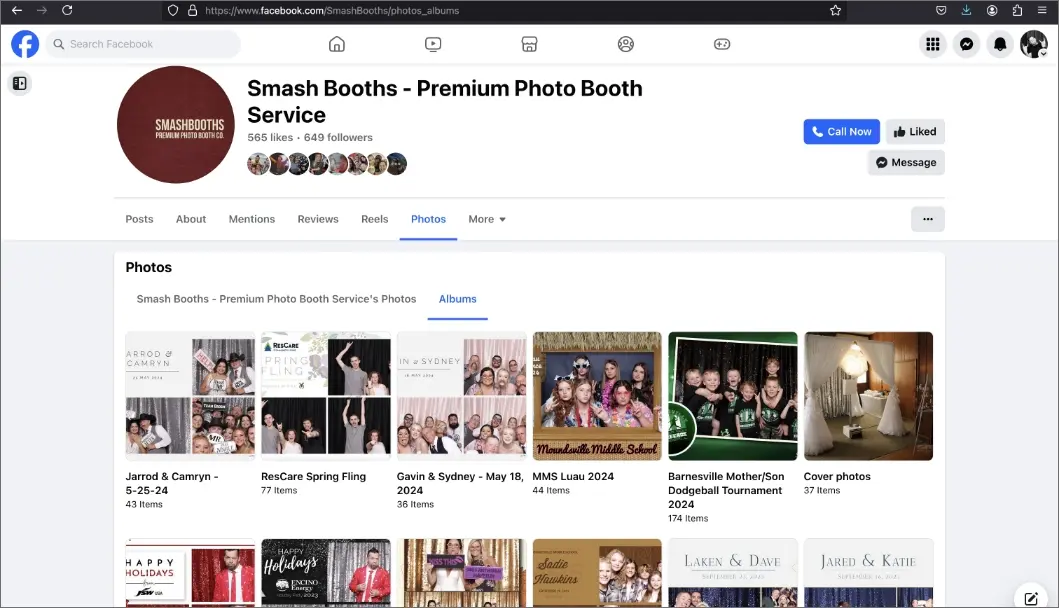Open the Cover photos album thumbnail

pos(869,396)
